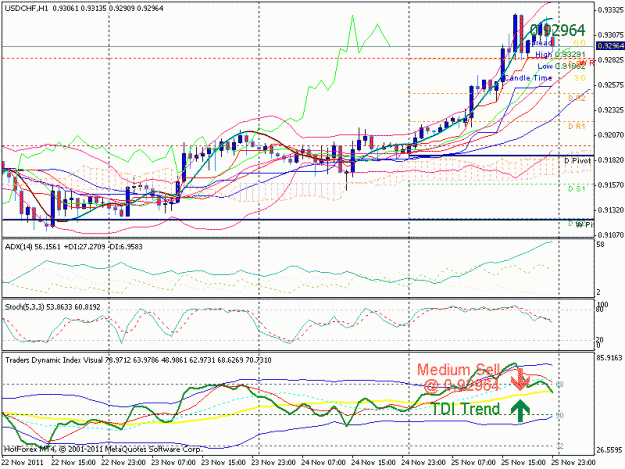
Task: Click the 0.93325 price axis label
Action: 610,10
